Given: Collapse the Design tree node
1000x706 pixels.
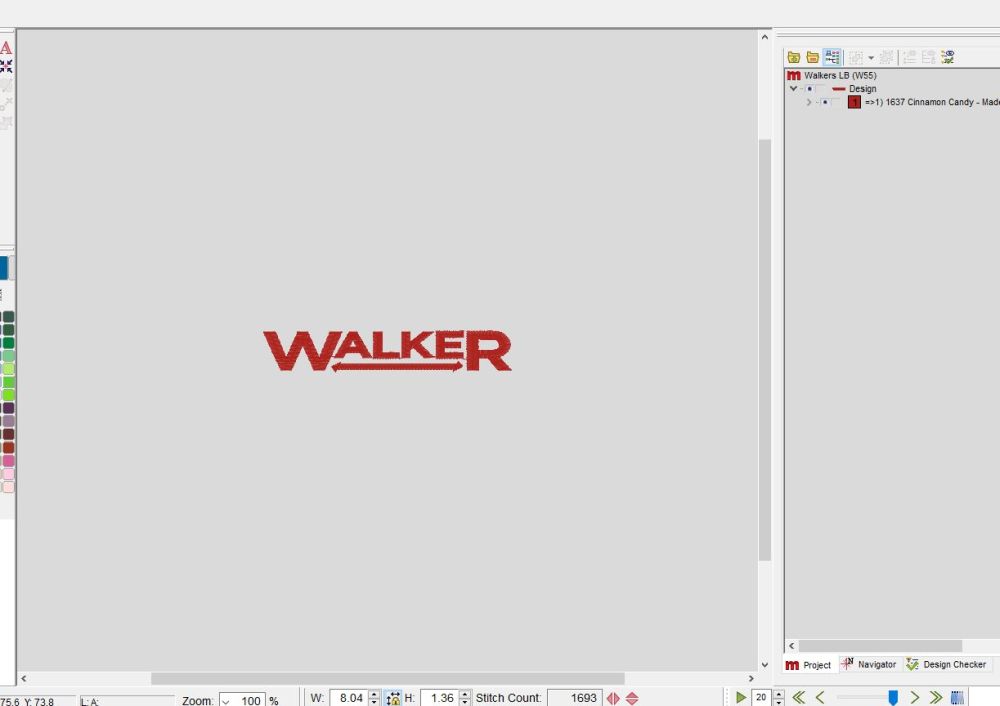Looking at the screenshot, I should 793,89.
